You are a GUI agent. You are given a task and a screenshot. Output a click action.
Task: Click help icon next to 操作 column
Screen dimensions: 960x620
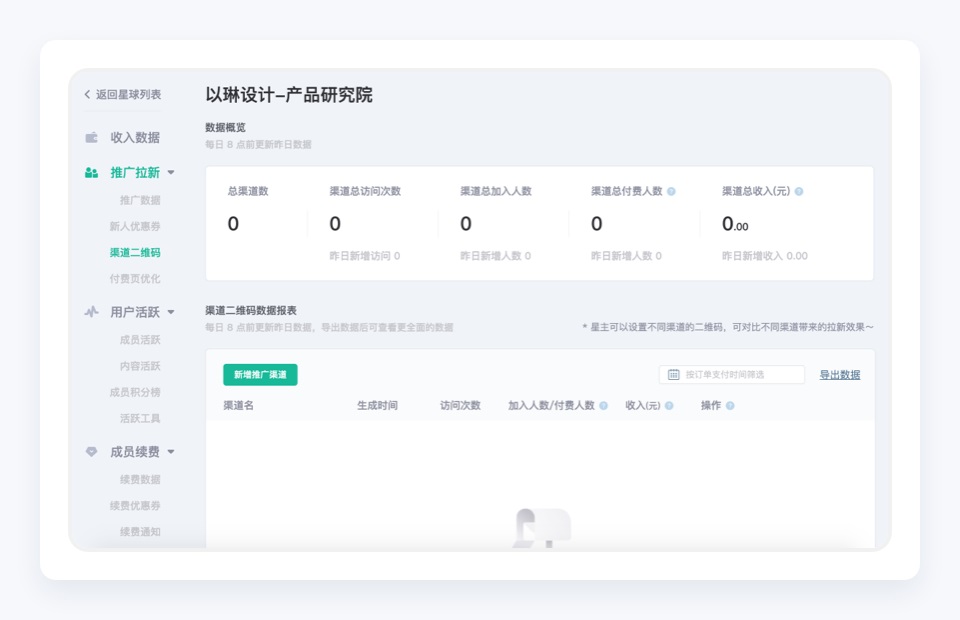pyautogui.click(x=730, y=406)
